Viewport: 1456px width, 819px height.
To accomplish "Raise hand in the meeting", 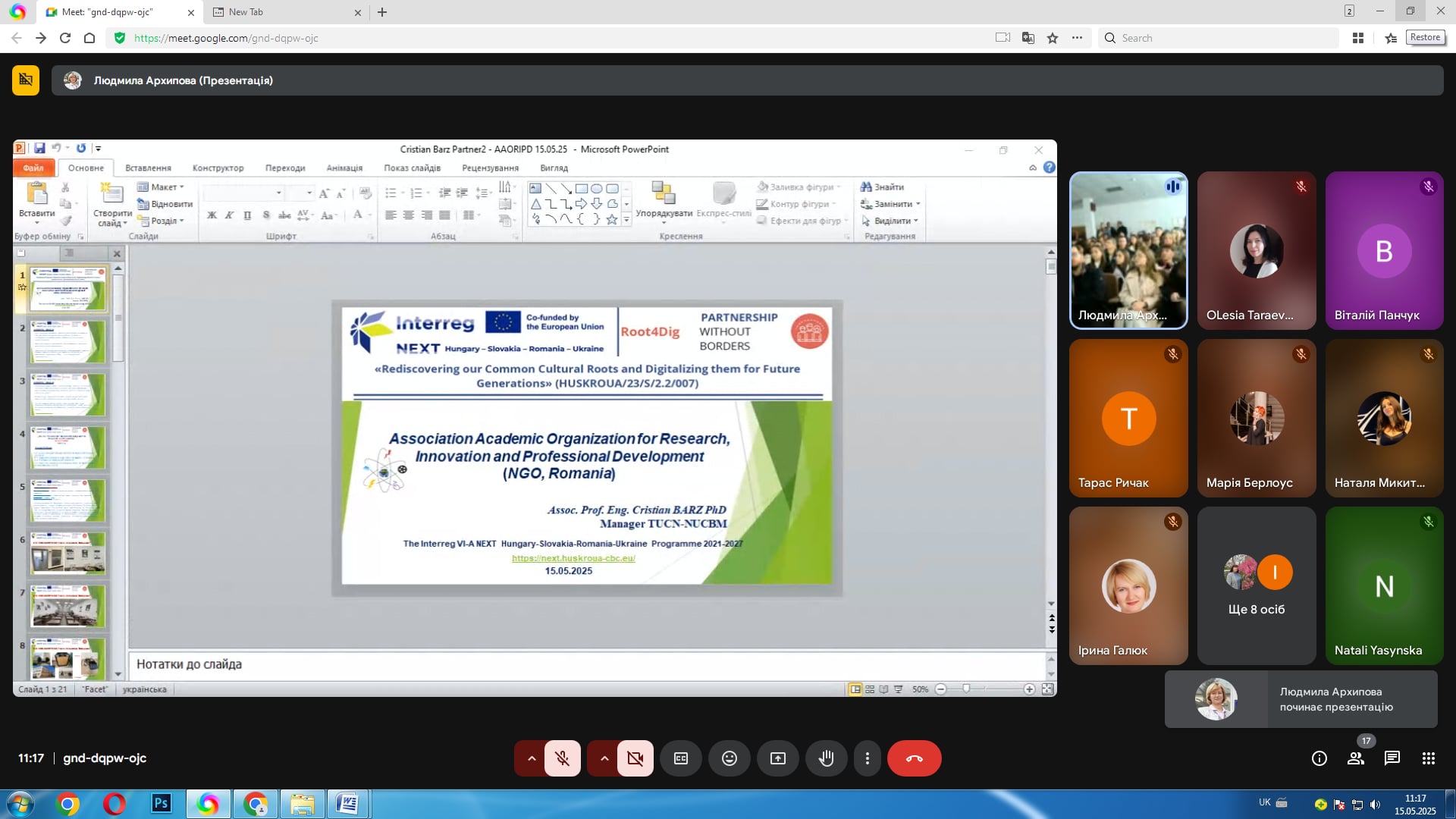I will coord(827,758).
